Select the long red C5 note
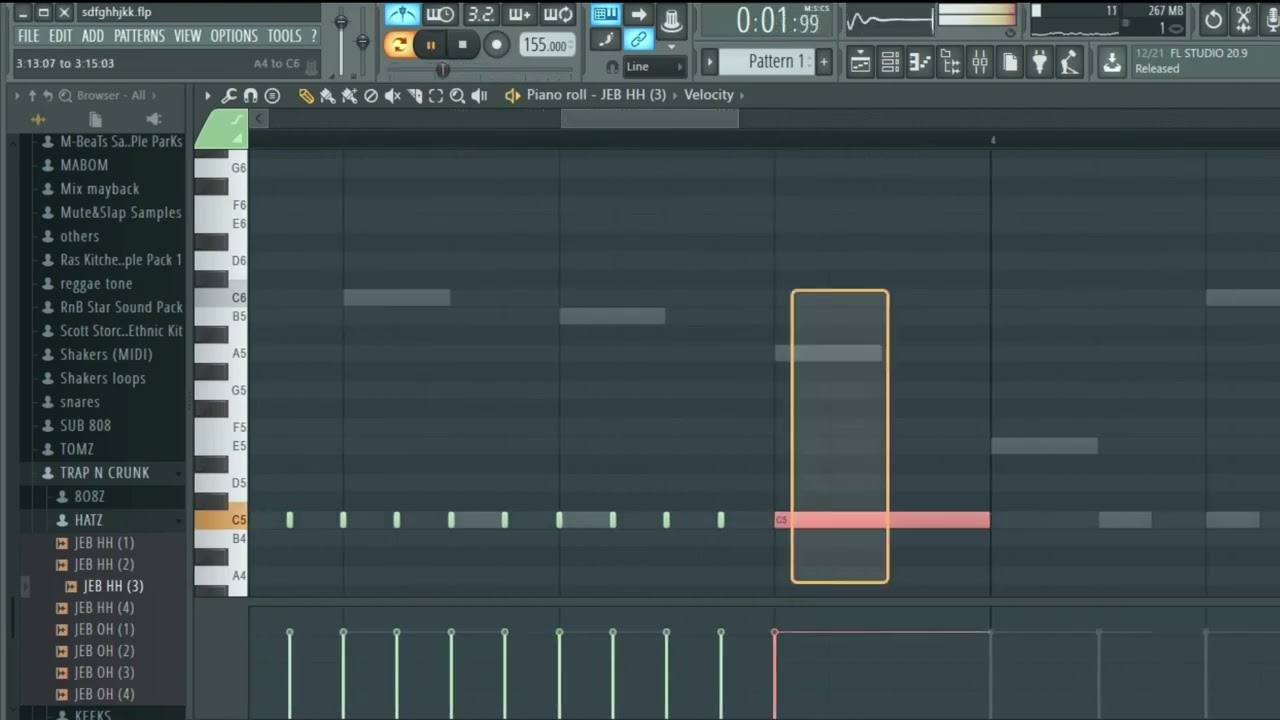The image size is (1280, 720). click(882, 520)
